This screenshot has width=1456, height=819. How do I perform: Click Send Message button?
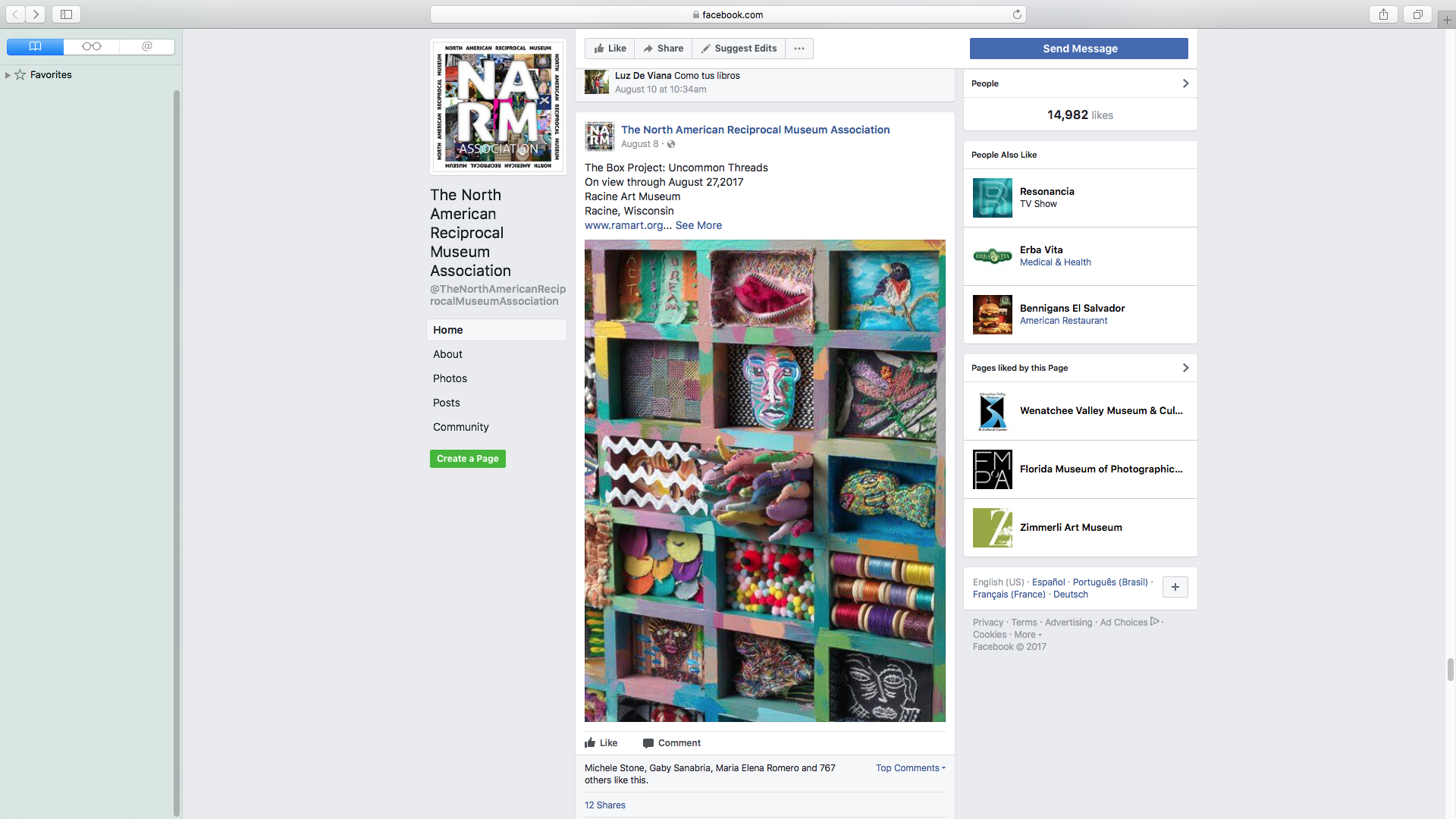click(x=1079, y=49)
